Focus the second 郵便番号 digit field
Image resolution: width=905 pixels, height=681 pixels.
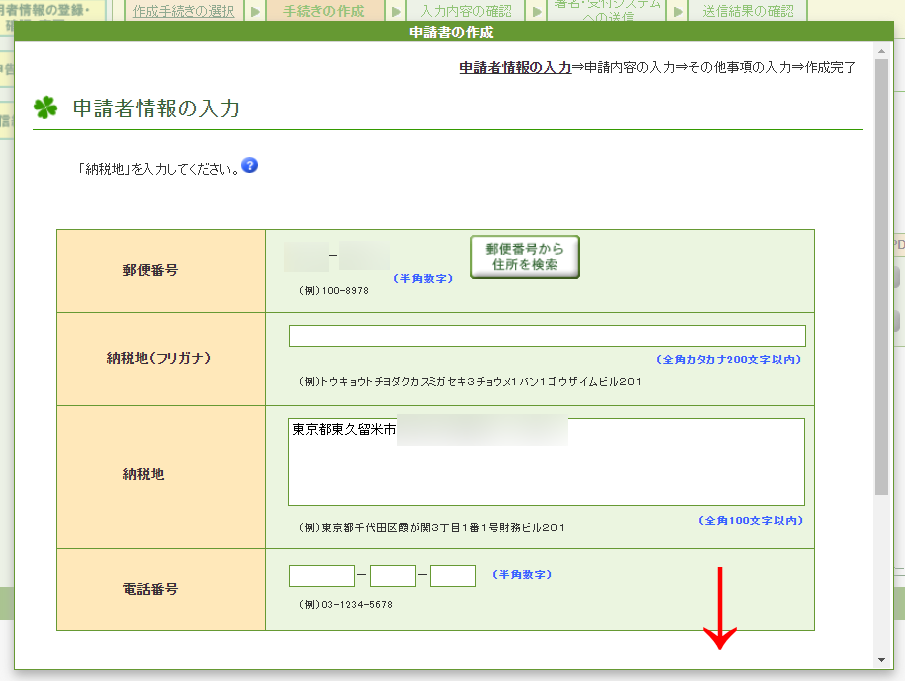pos(364,257)
